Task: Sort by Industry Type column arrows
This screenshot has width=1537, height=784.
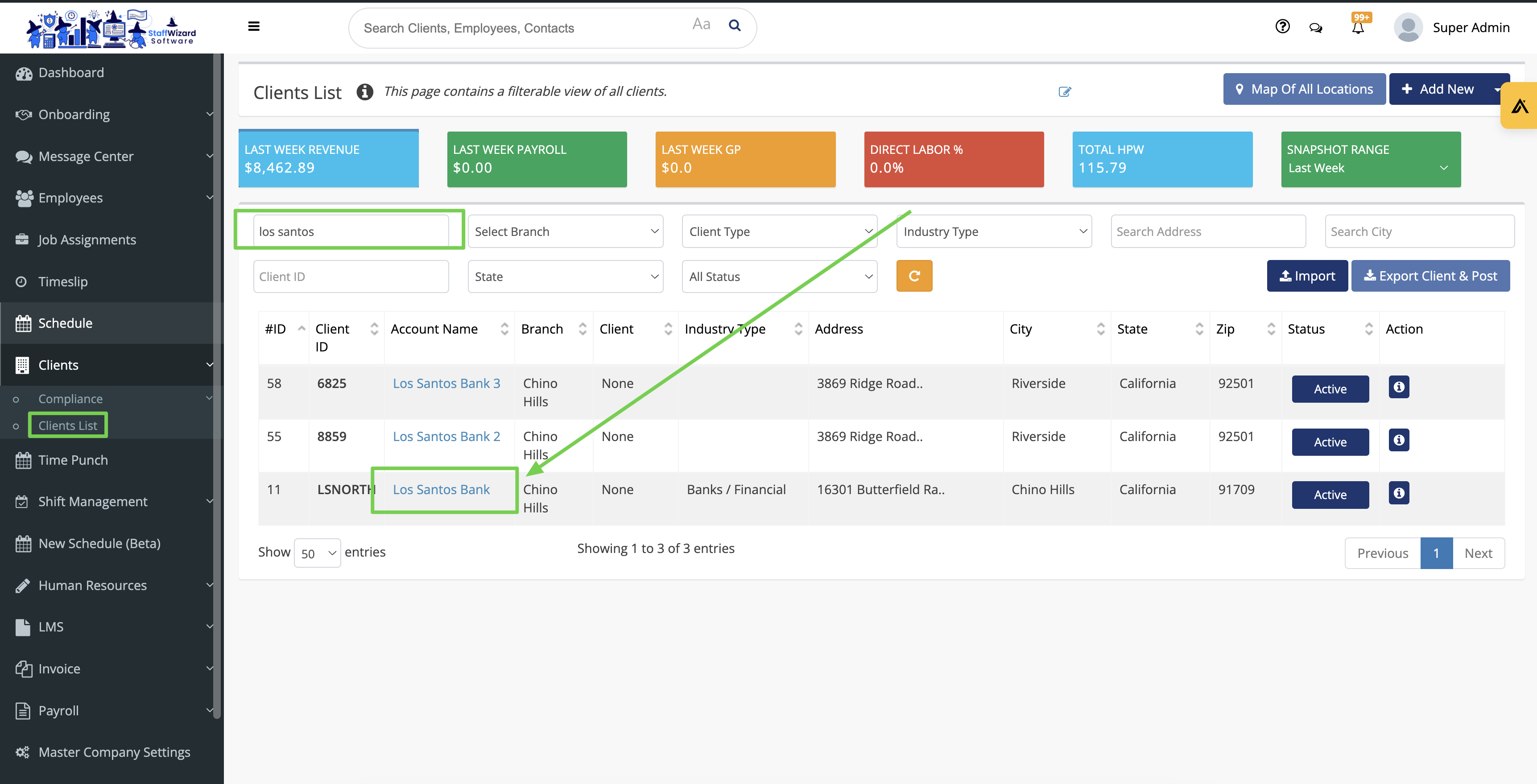Action: click(x=798, y=328)
